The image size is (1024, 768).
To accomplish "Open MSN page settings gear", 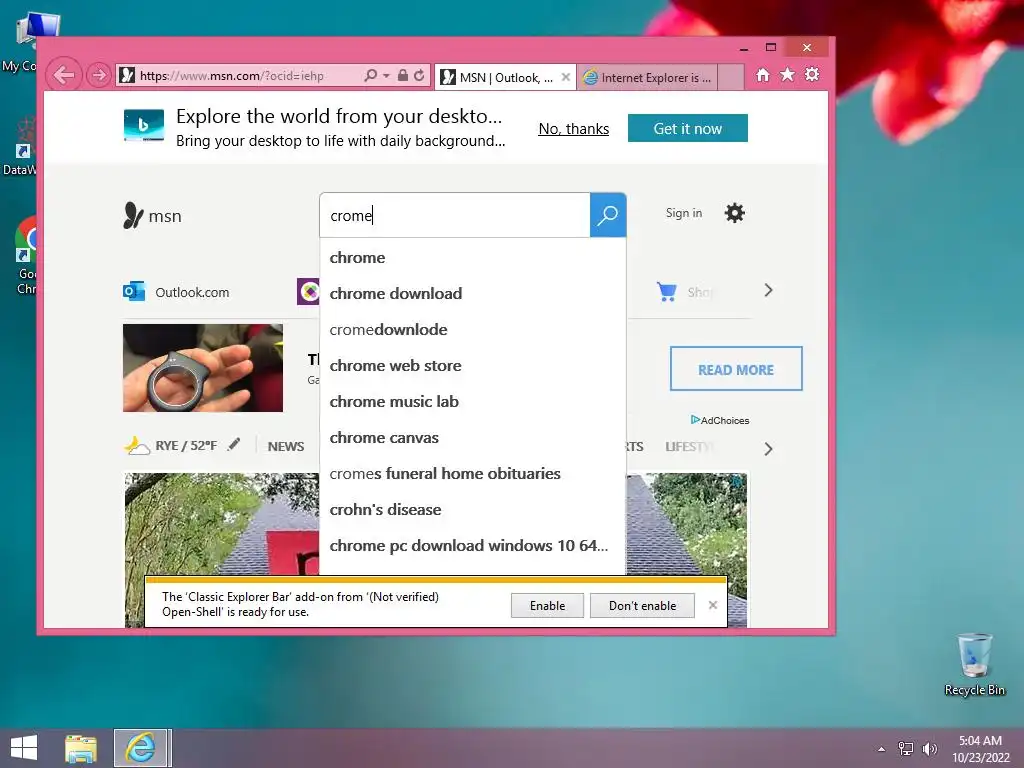I will pyautogui.click(x=735, y=213).
